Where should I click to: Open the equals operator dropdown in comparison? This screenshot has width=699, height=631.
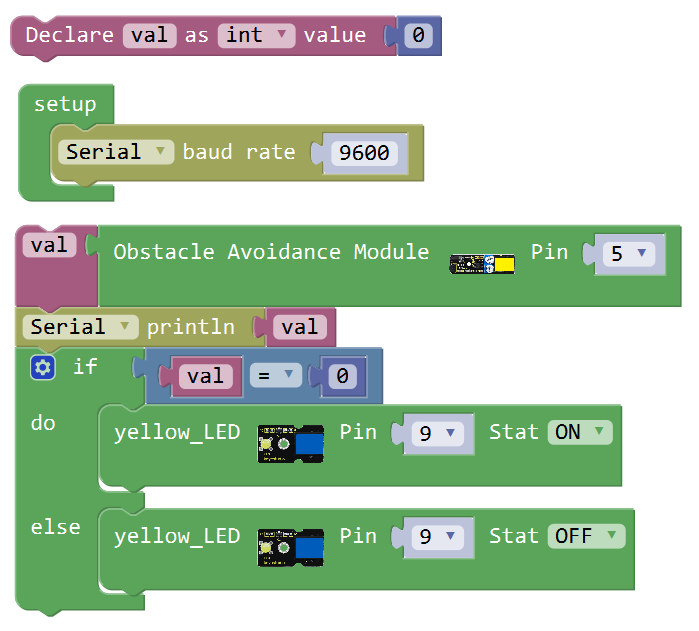pos(276,375)
